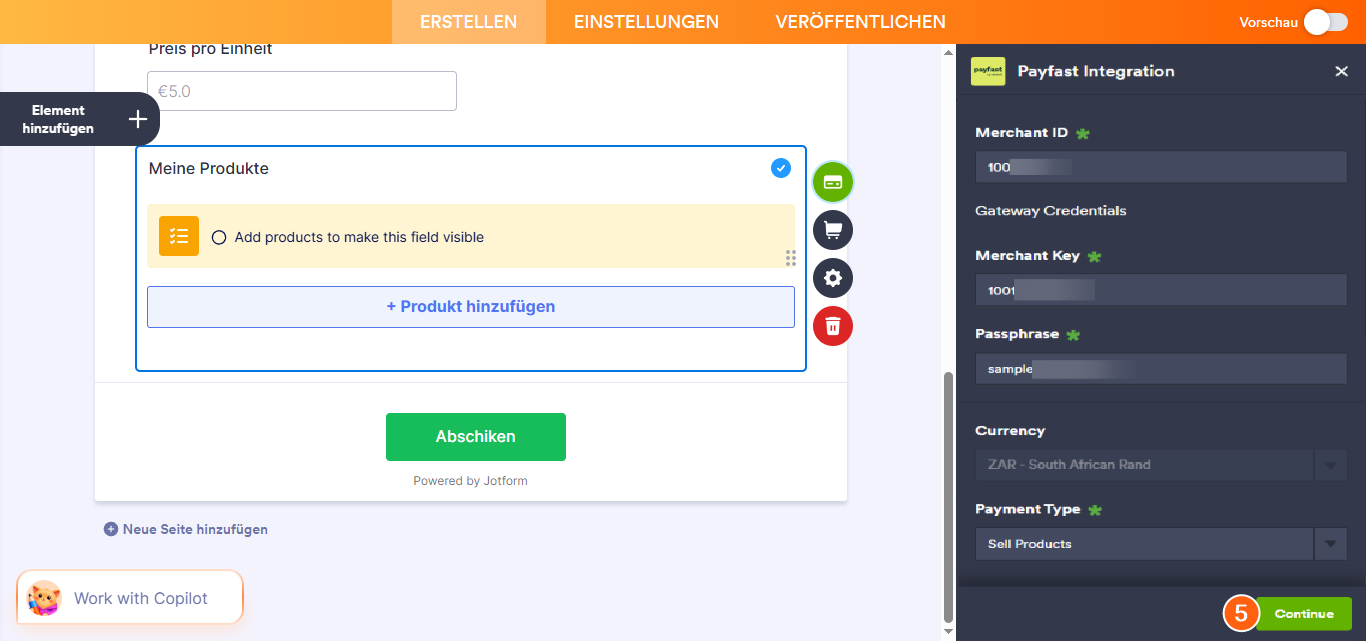This screenshot has width=1366, height=641.
Task: Switch to the VERÖFFENTLICHEN tab
Action: click(860, 21)
